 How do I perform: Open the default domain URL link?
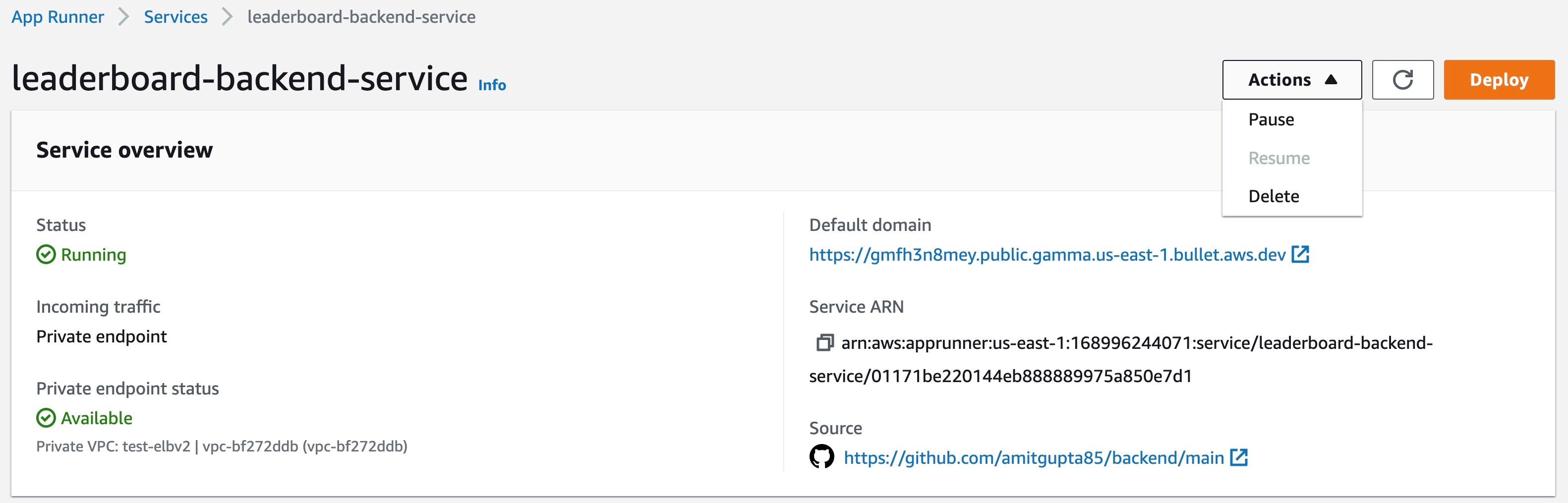[1047, 254]
